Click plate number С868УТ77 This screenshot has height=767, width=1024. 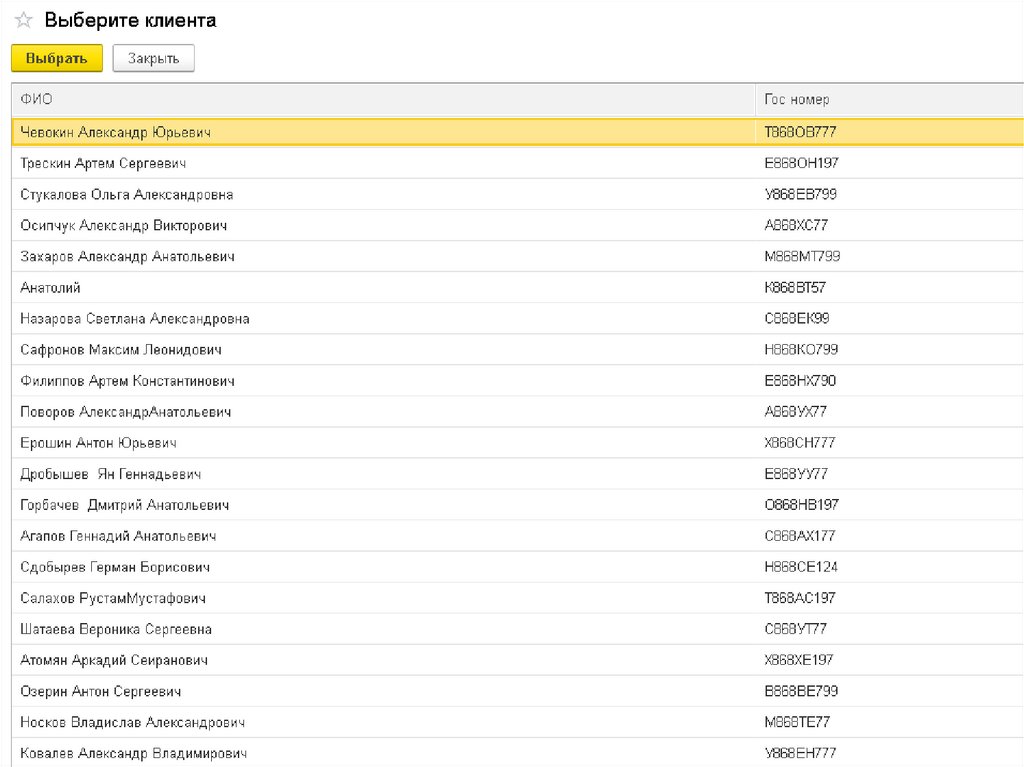tap(795, 629)
